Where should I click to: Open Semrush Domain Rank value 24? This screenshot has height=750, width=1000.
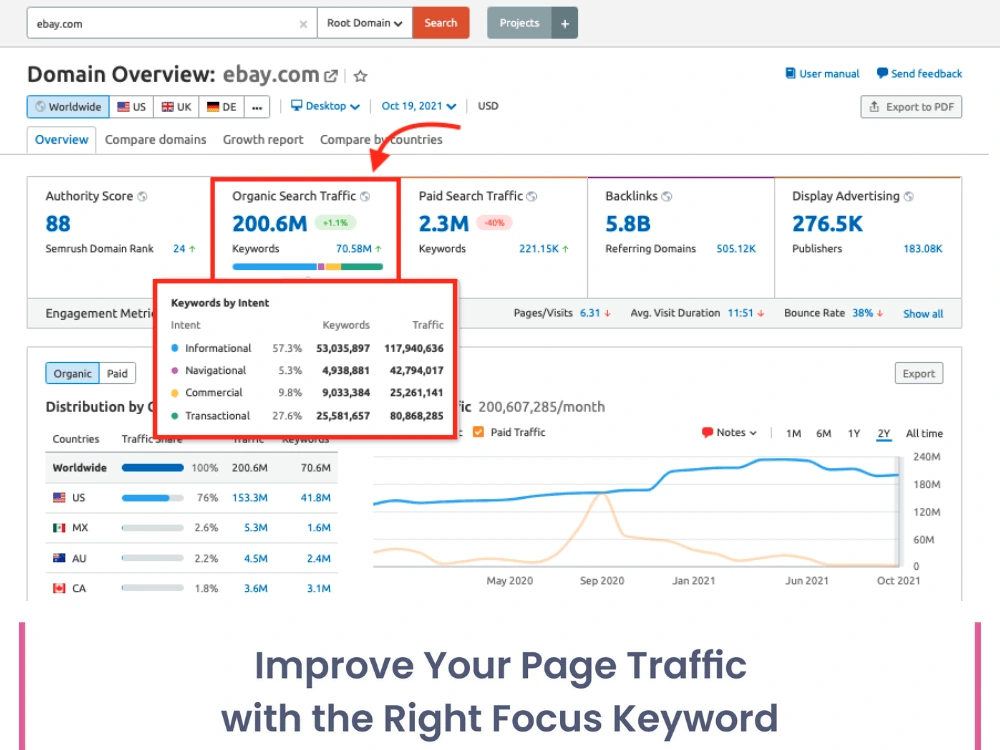click(179, 249)
